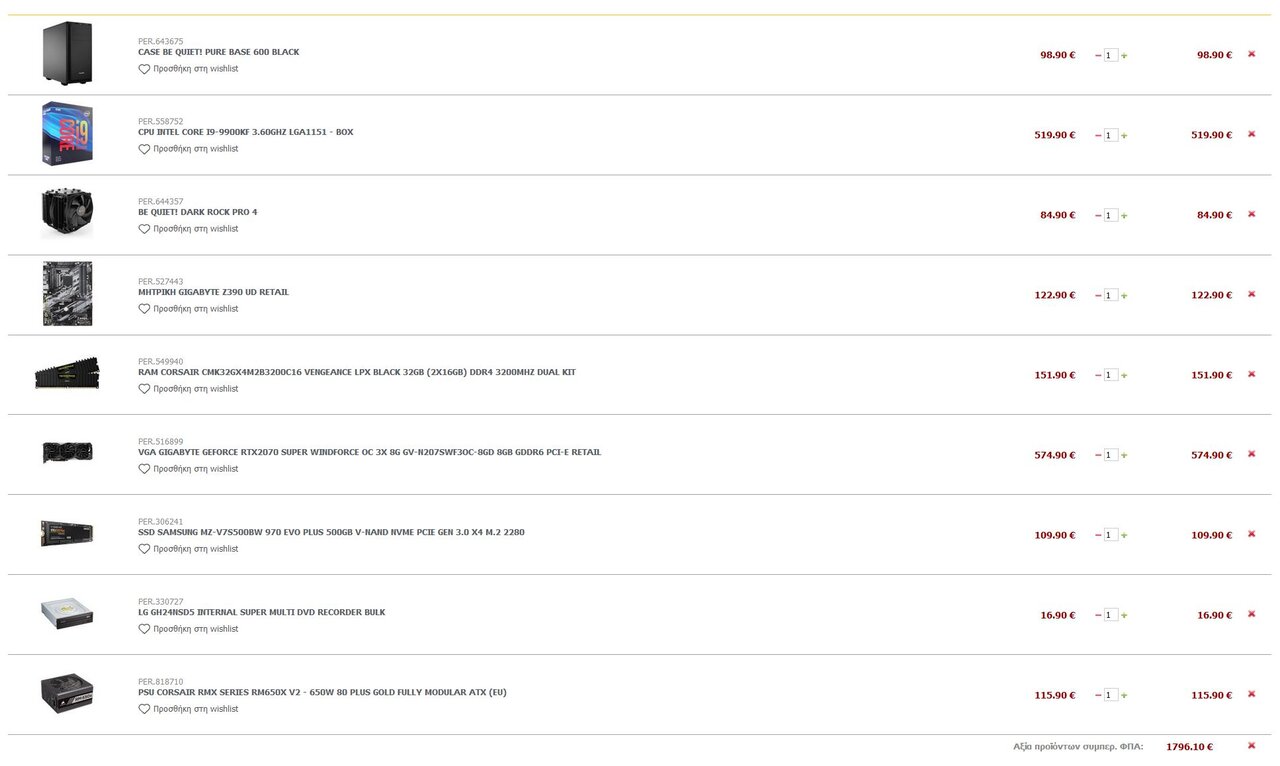Increase Samsung 970 EVO Plus quantity
Viewport: 1280px width, 766px height.
coord(1124,536)
